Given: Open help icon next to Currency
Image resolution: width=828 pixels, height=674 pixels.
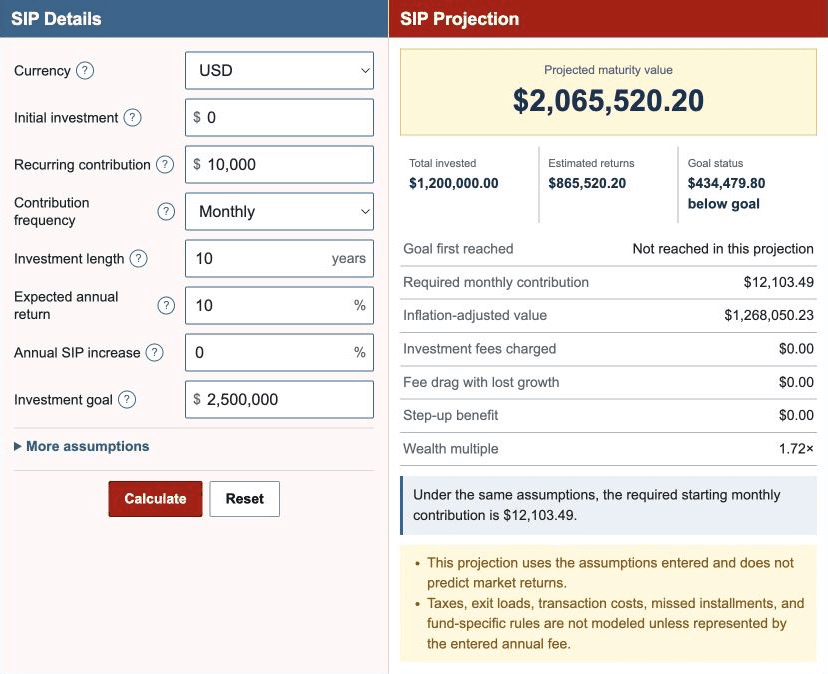Looking at the screenshot, I should pyautogui.click(x=85, y=70).
